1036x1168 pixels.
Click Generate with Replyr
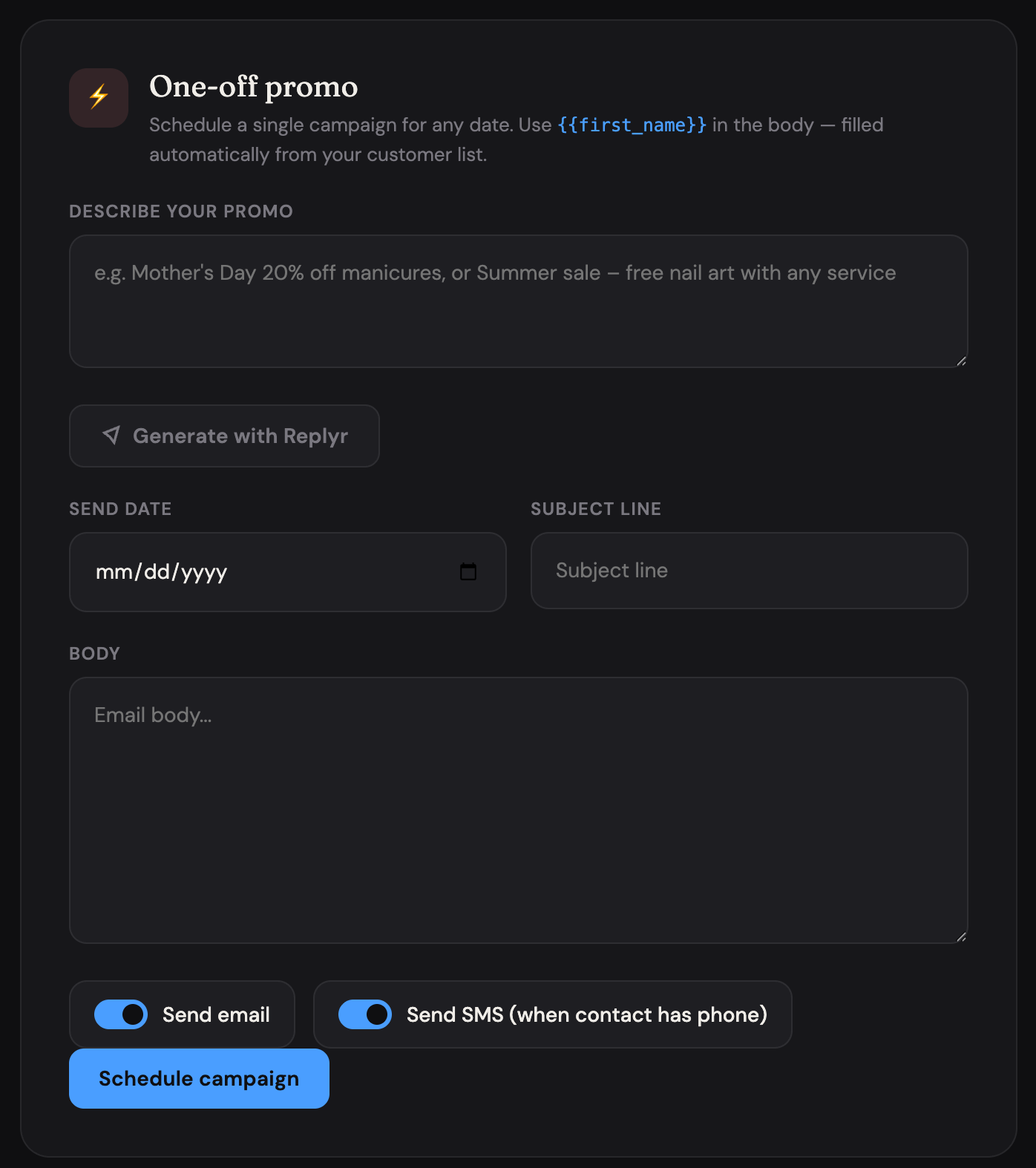[x=223, y=436]
